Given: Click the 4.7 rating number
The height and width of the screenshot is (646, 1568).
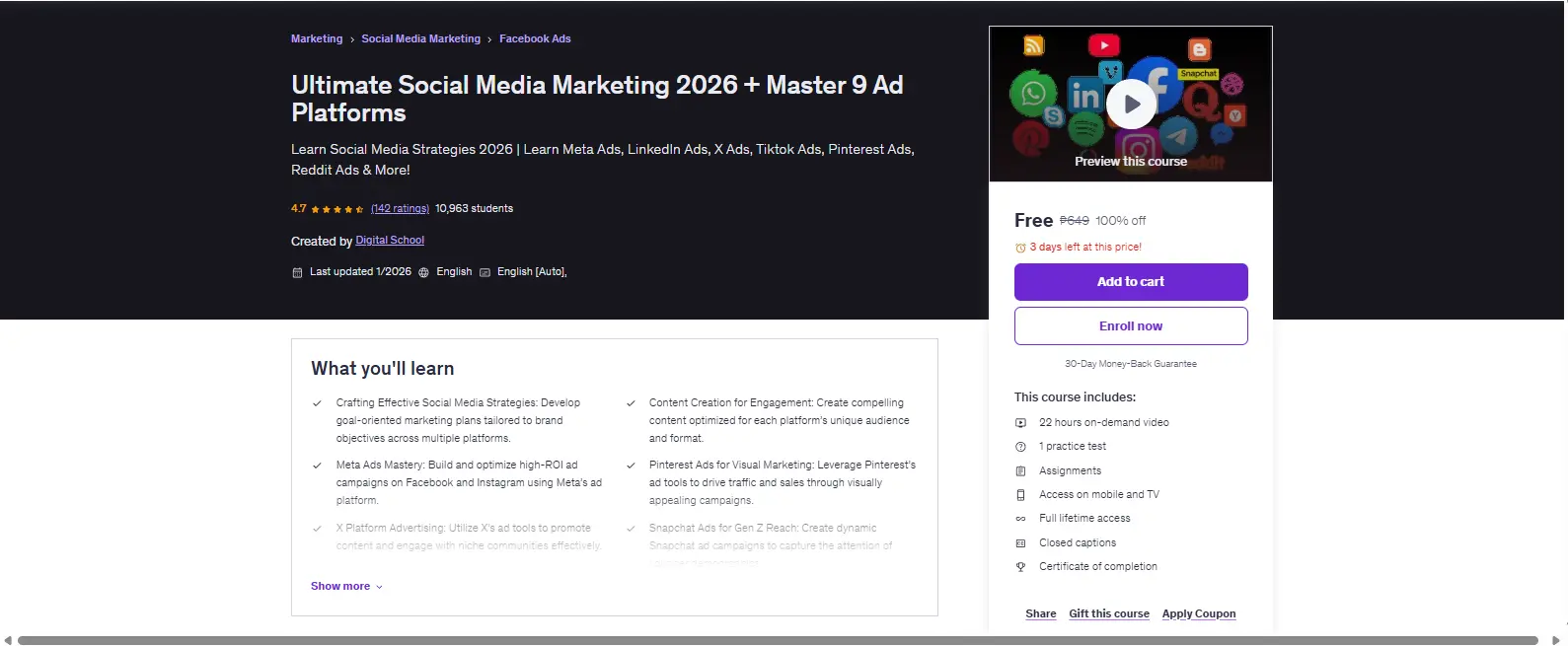Looking at the screenshot, I should point(298,209).
